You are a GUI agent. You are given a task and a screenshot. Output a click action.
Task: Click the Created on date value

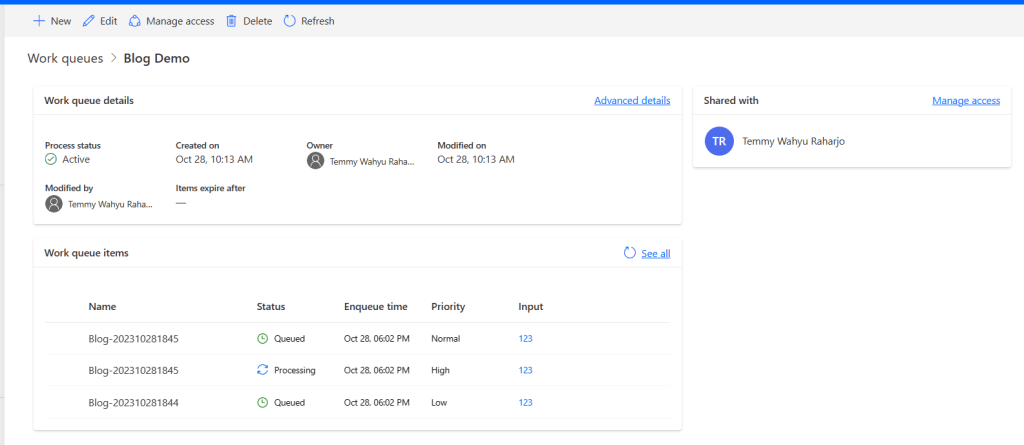(x=214, y=159)
